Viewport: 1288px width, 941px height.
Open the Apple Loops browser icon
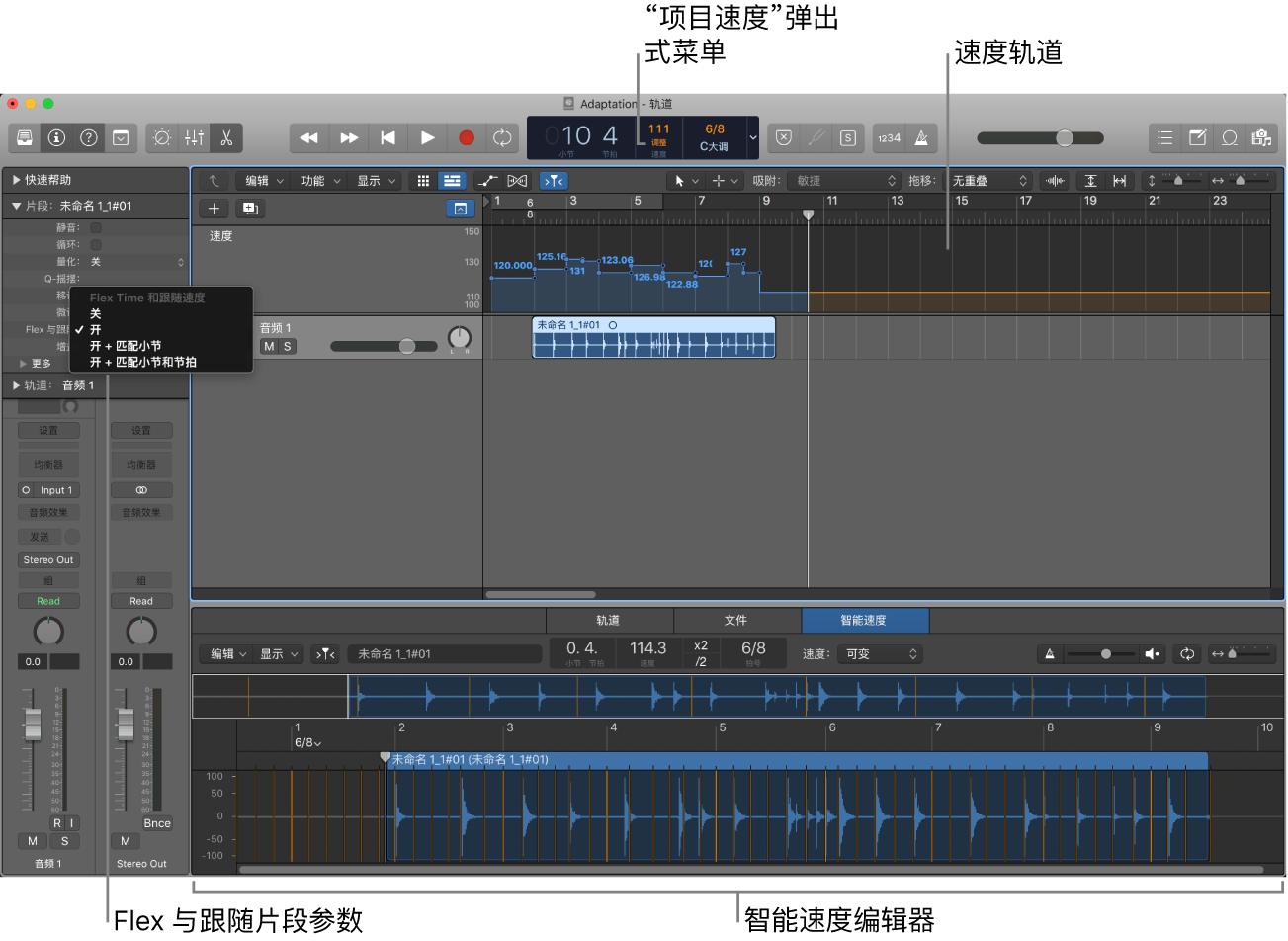(x=1231, y=138)
